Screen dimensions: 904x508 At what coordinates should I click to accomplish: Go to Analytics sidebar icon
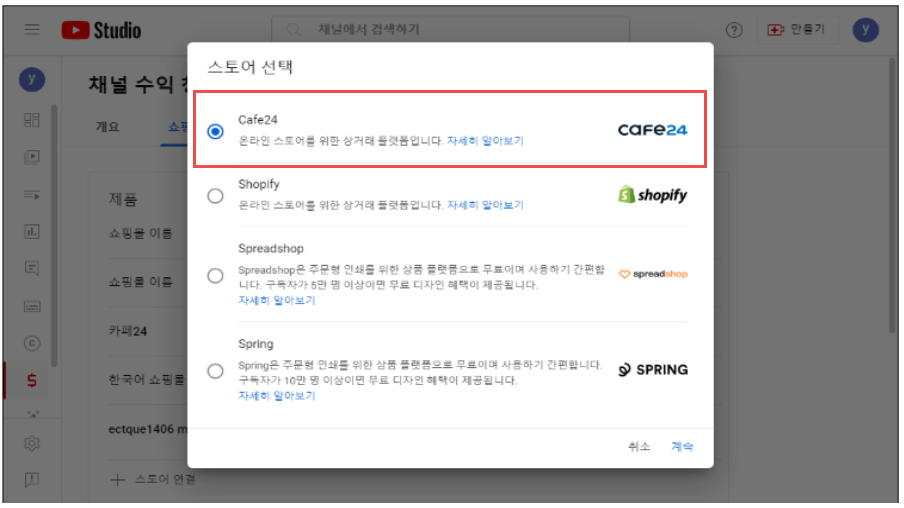(x=32, y=232)
